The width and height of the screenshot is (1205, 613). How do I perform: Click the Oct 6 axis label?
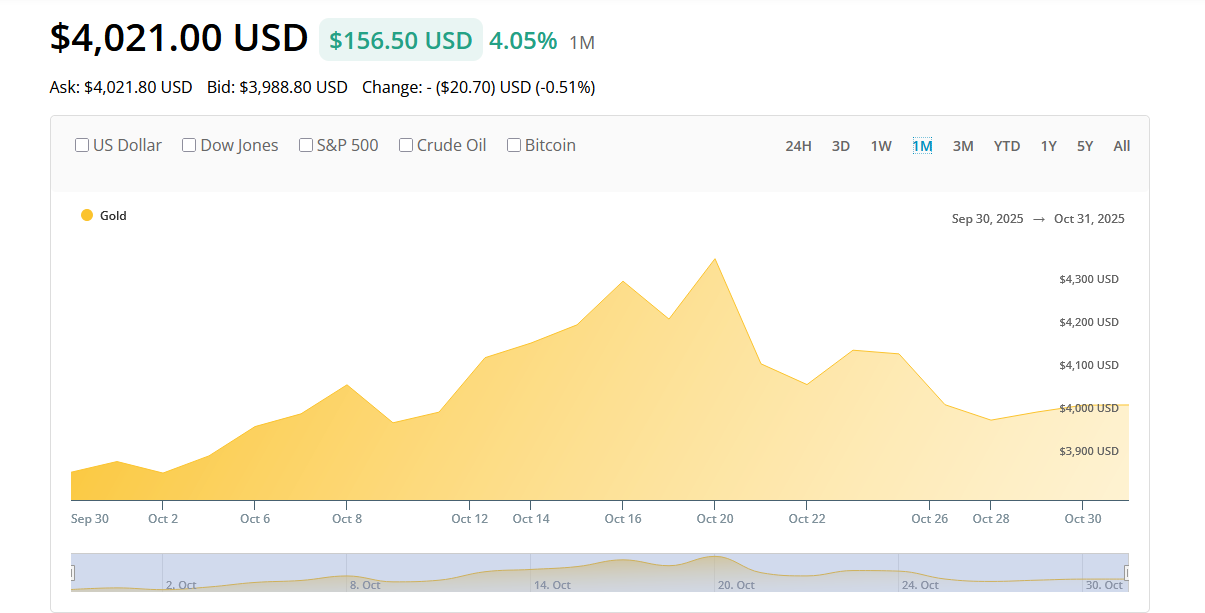[x=255, y=518]
